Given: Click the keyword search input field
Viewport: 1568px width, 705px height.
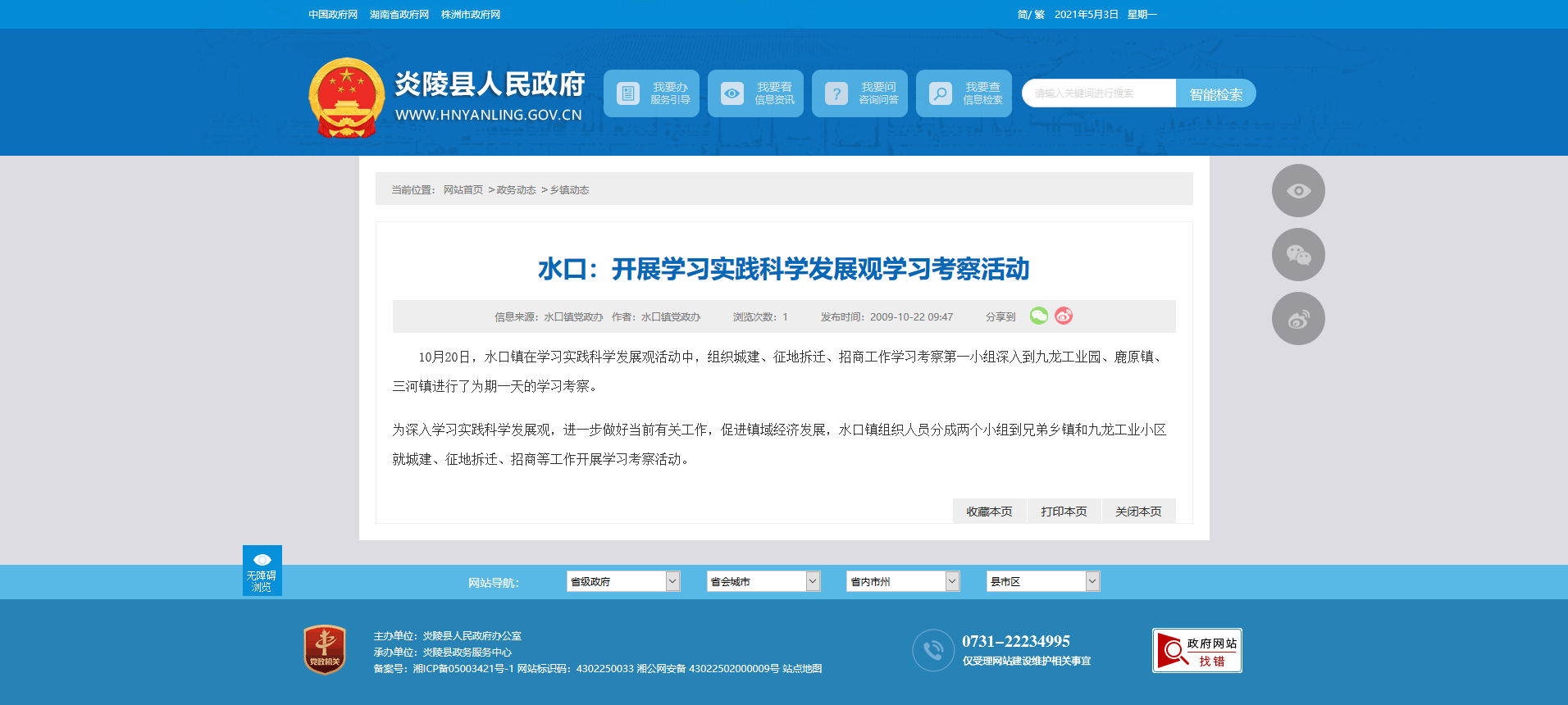Looking at the screenshot, I should tap(1099, 93).
